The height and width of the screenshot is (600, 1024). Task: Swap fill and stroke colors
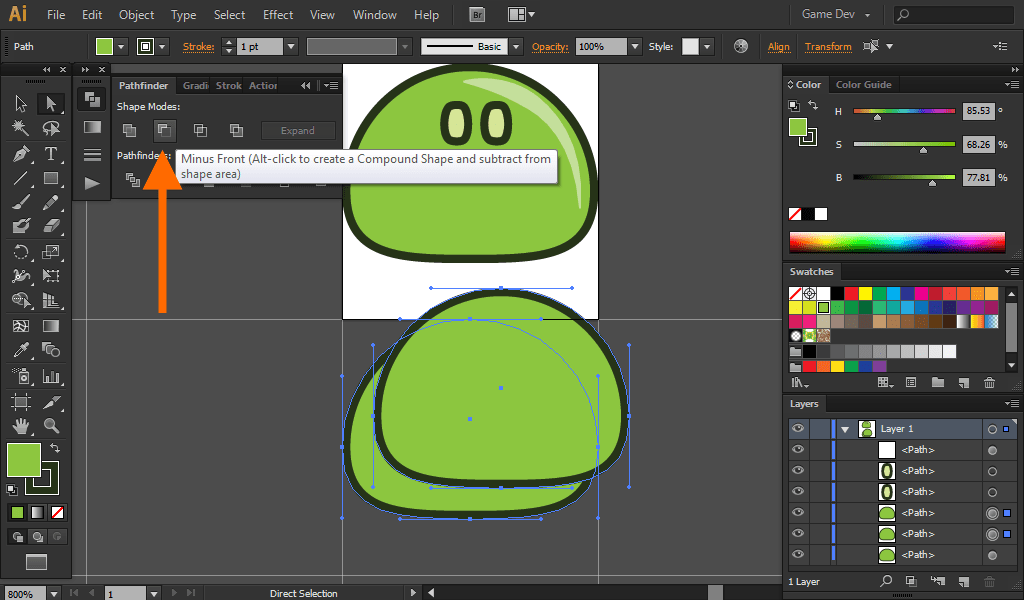(x=55, y=448)
